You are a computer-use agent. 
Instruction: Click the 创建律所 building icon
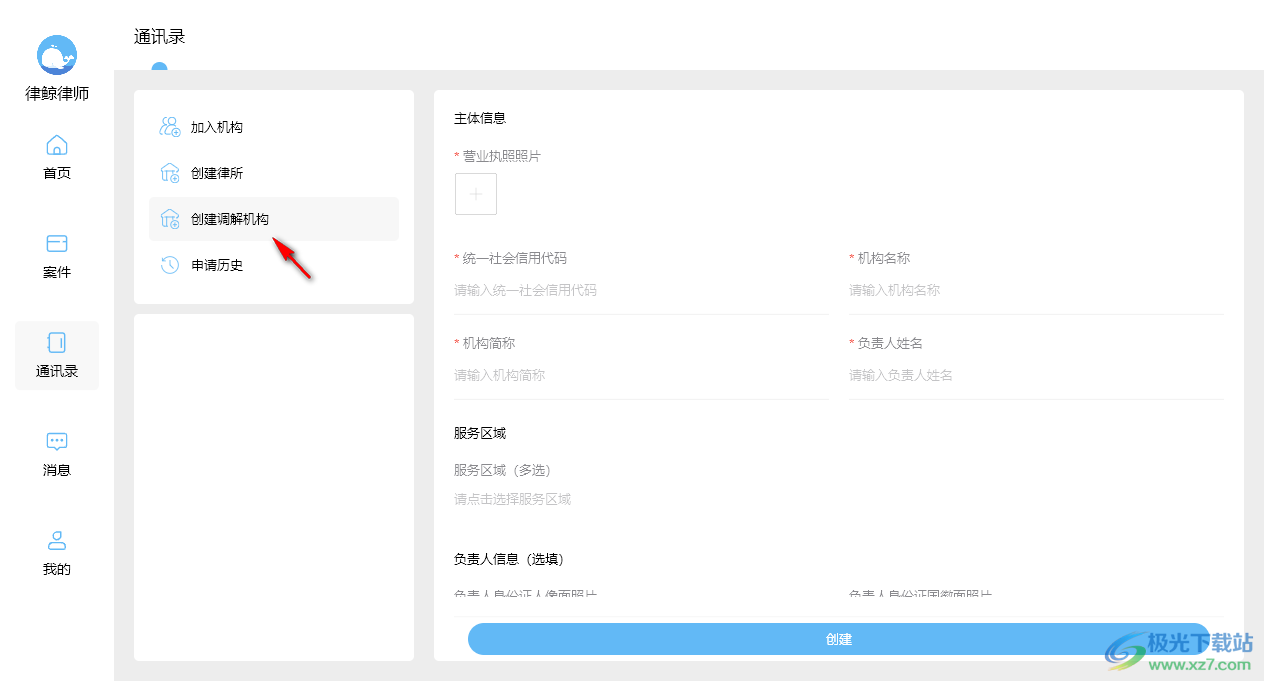click(170, 173)
